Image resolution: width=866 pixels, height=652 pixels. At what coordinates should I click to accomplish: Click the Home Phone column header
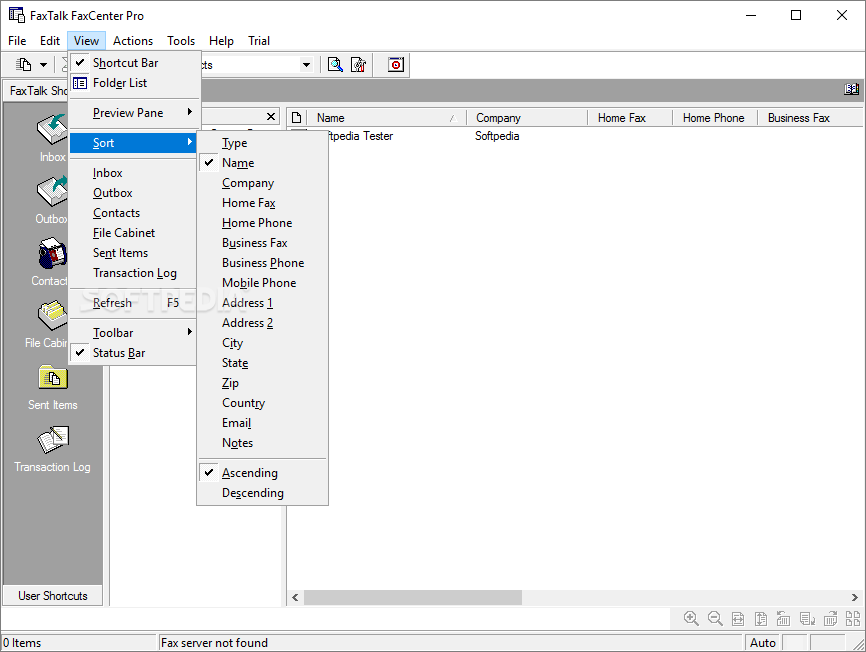click(714, 118)
